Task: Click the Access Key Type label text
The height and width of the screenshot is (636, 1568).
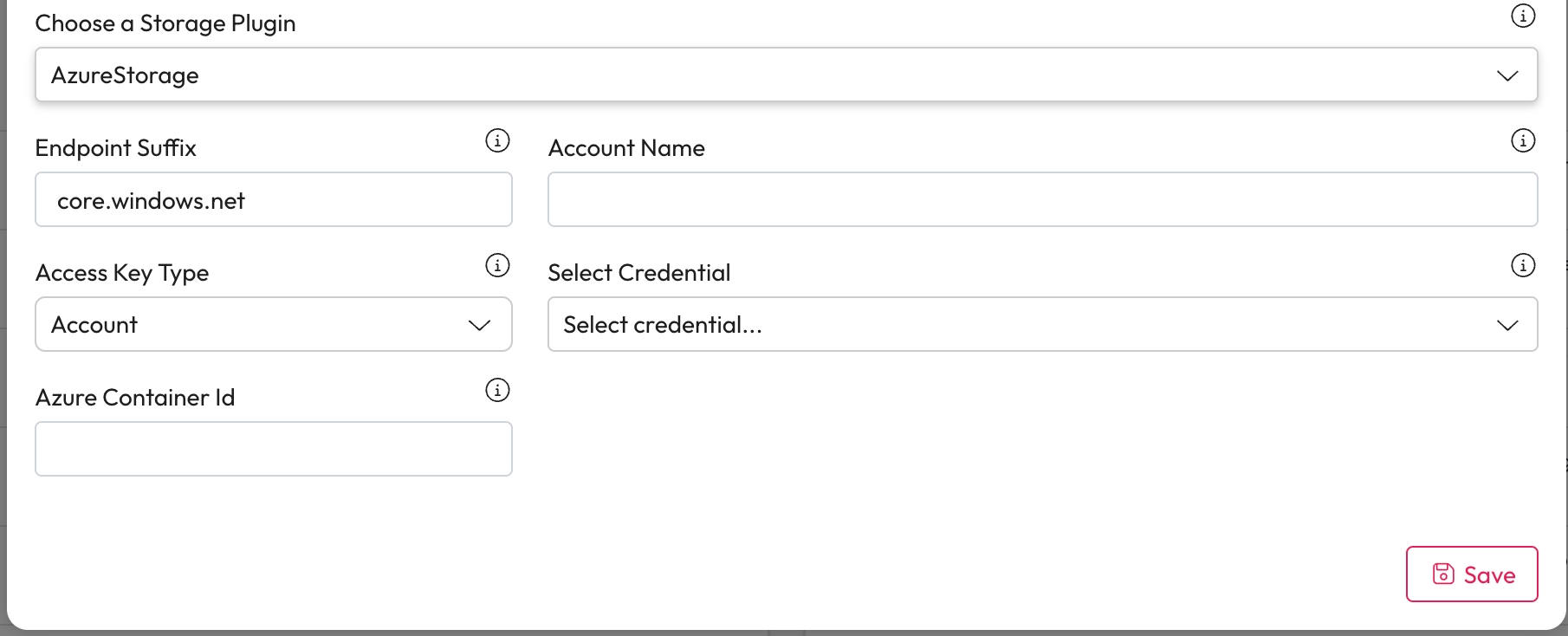Action: pyautogui.click(x=122, y=273)
